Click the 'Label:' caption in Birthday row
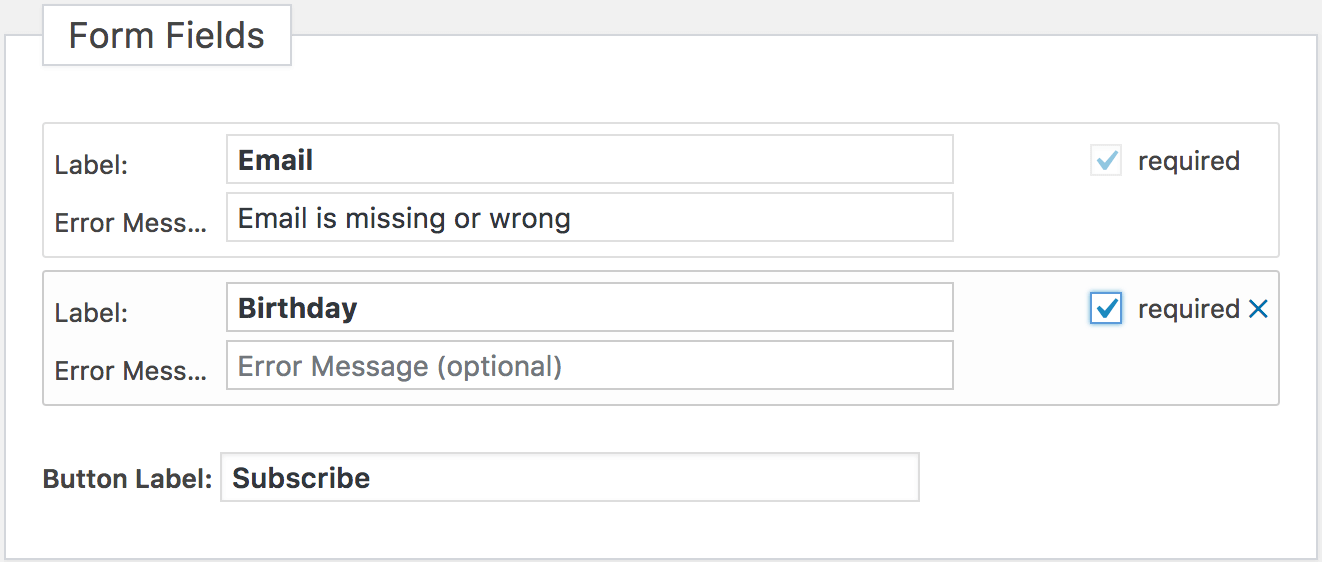This screenshot has height=562, width=1322. coord(91,313)
